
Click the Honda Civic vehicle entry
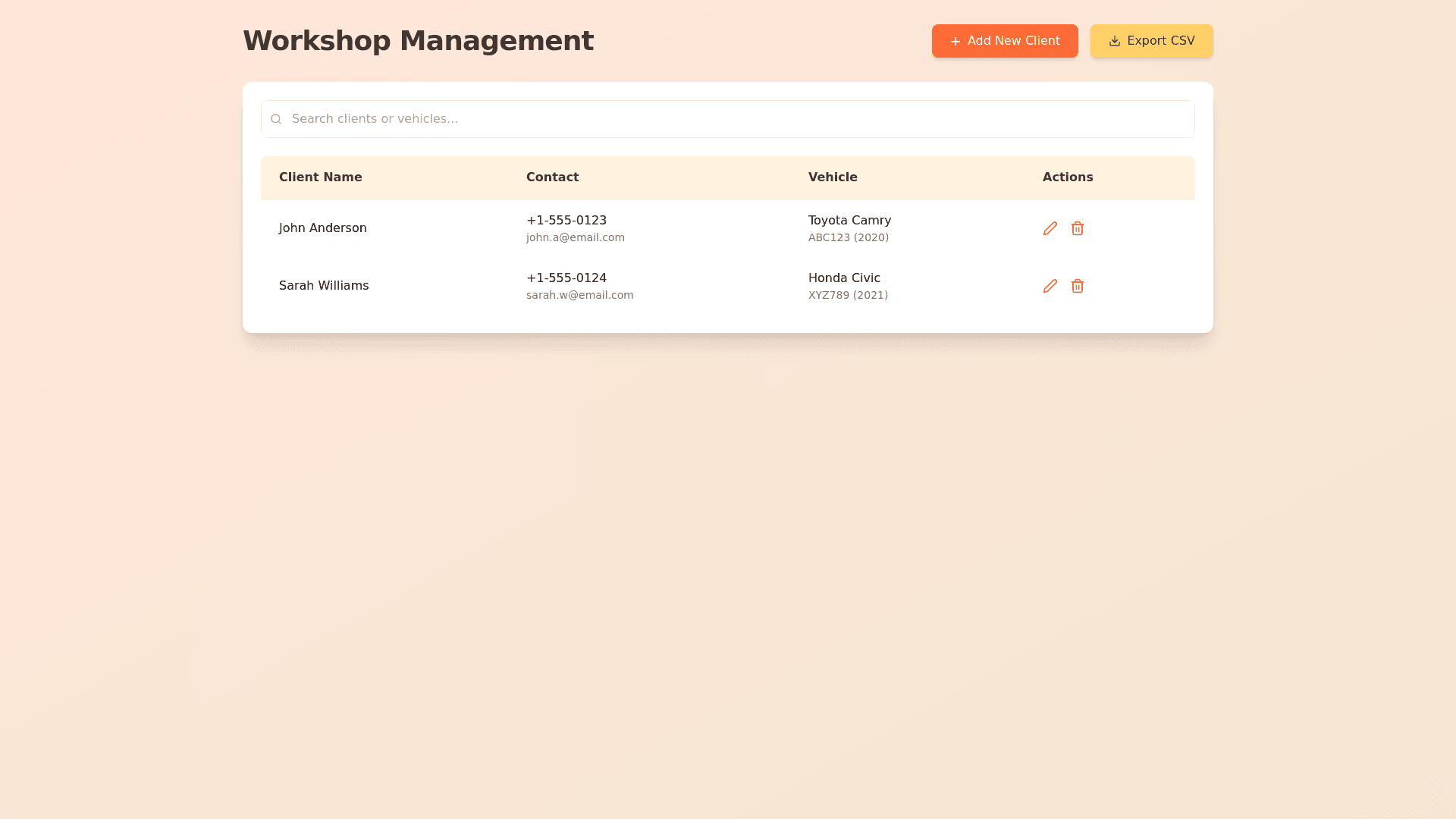[844, 278]
